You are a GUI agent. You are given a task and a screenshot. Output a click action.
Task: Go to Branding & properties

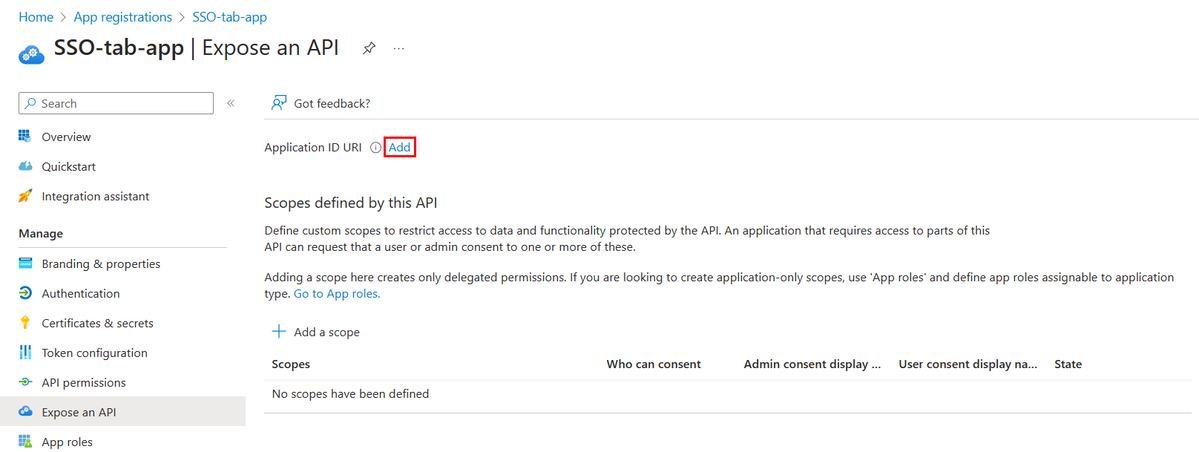(100, 264)
